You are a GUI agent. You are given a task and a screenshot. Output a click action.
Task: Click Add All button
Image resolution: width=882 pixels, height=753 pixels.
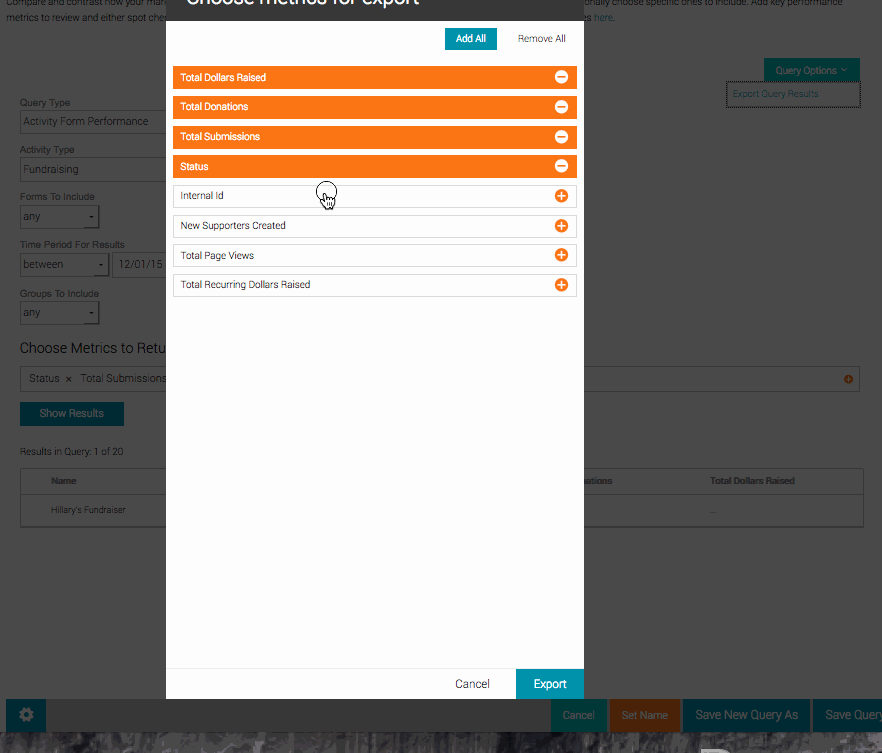(471, 39)
